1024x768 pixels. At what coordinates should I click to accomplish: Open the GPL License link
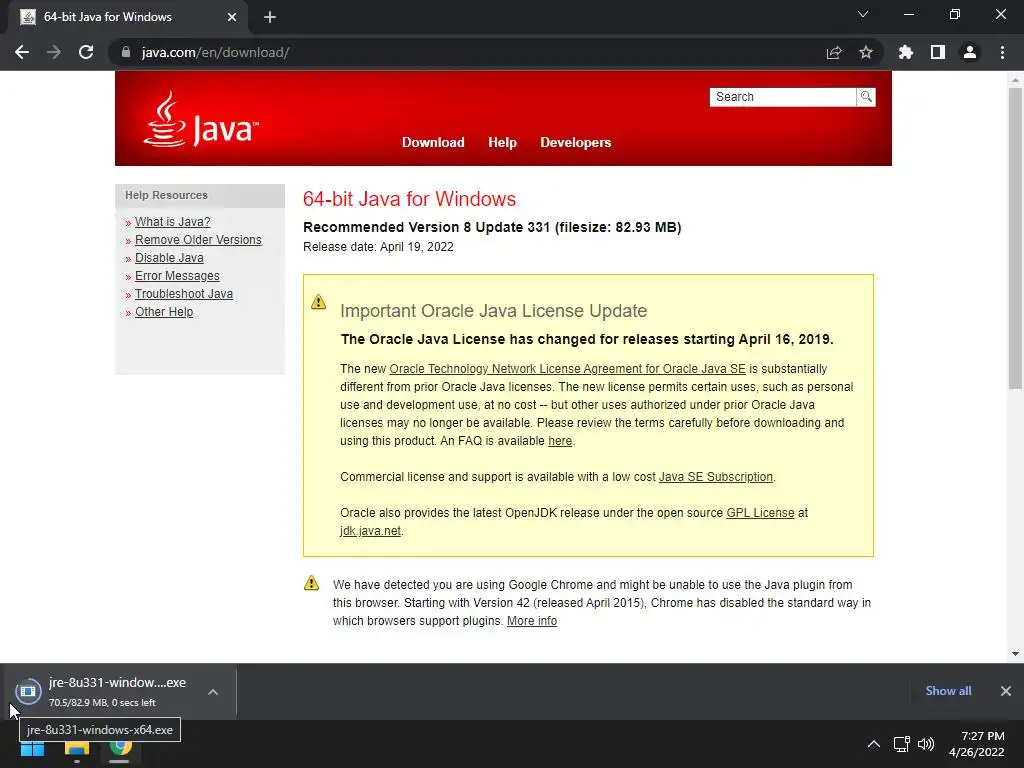(x=760, y=513)
